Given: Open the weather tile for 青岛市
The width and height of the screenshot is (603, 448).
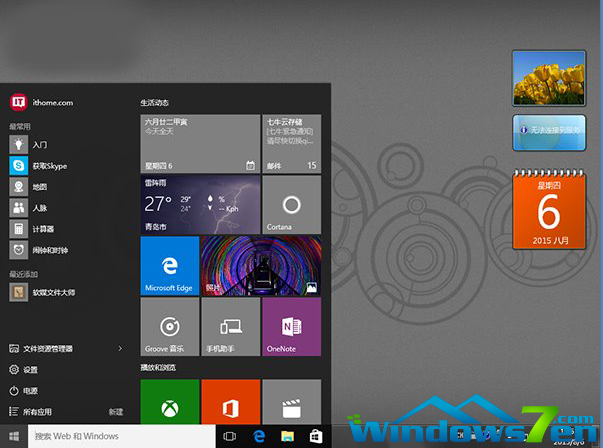Looking at the screenshot, I should point(200,205).
